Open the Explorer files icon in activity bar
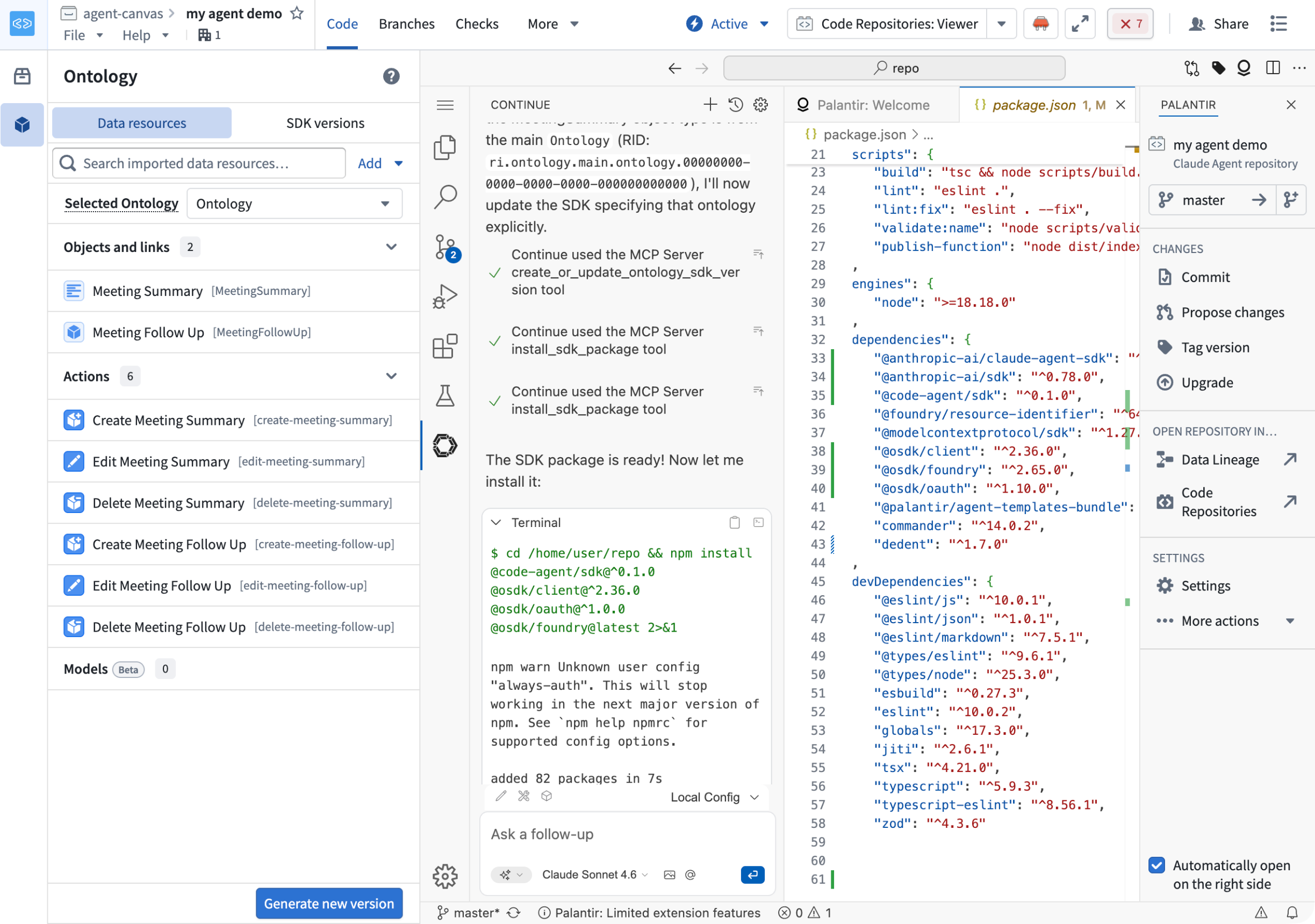The width and height of the screenshot is (1315, 924). click(x=444, y=148)
